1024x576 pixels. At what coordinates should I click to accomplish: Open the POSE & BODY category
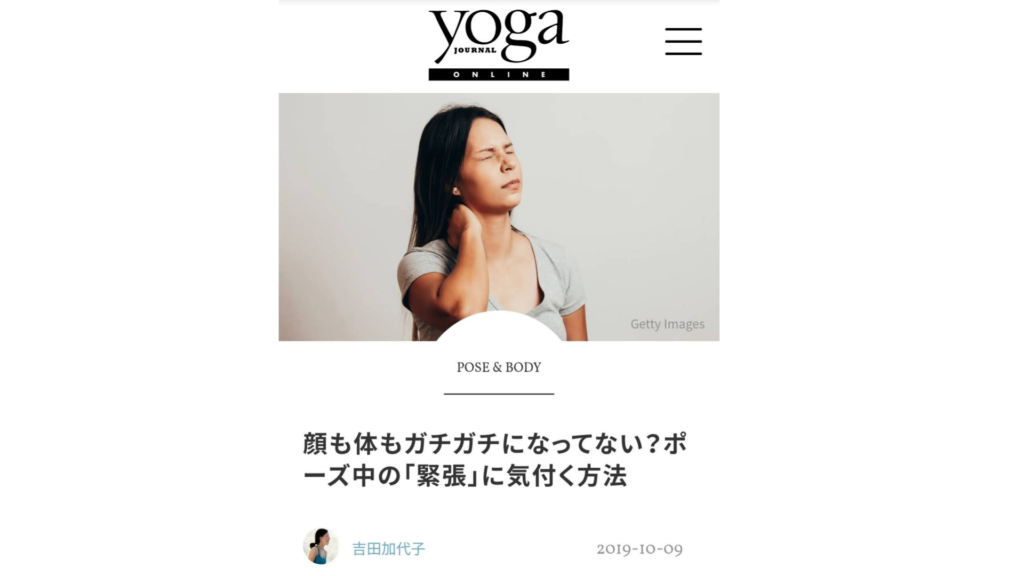tap(498, 368)
